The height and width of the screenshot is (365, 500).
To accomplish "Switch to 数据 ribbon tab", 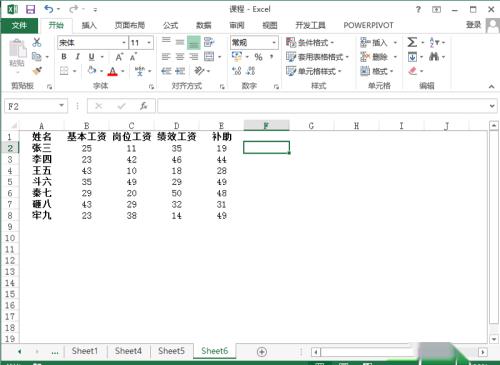I will [204, 25].
